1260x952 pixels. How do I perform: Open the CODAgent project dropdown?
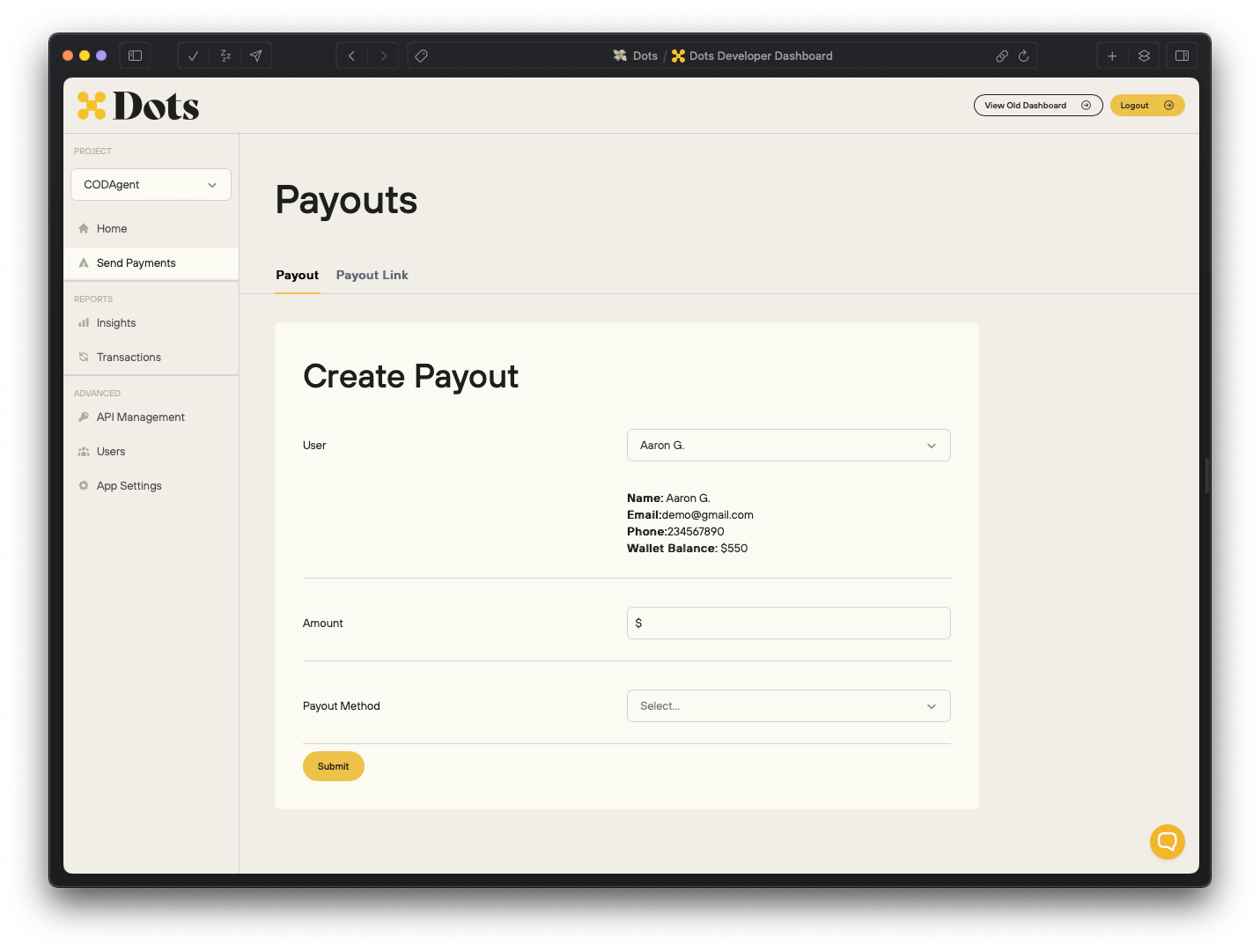point(150,184)
